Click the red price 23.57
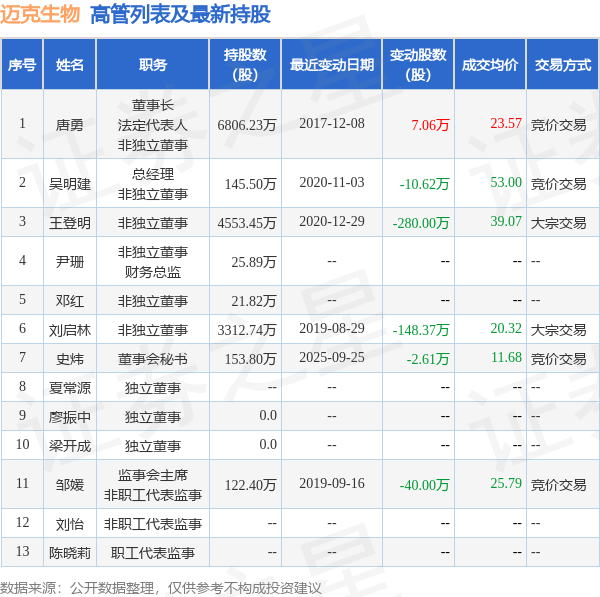600x597 pixels. (x=506, y=123)
